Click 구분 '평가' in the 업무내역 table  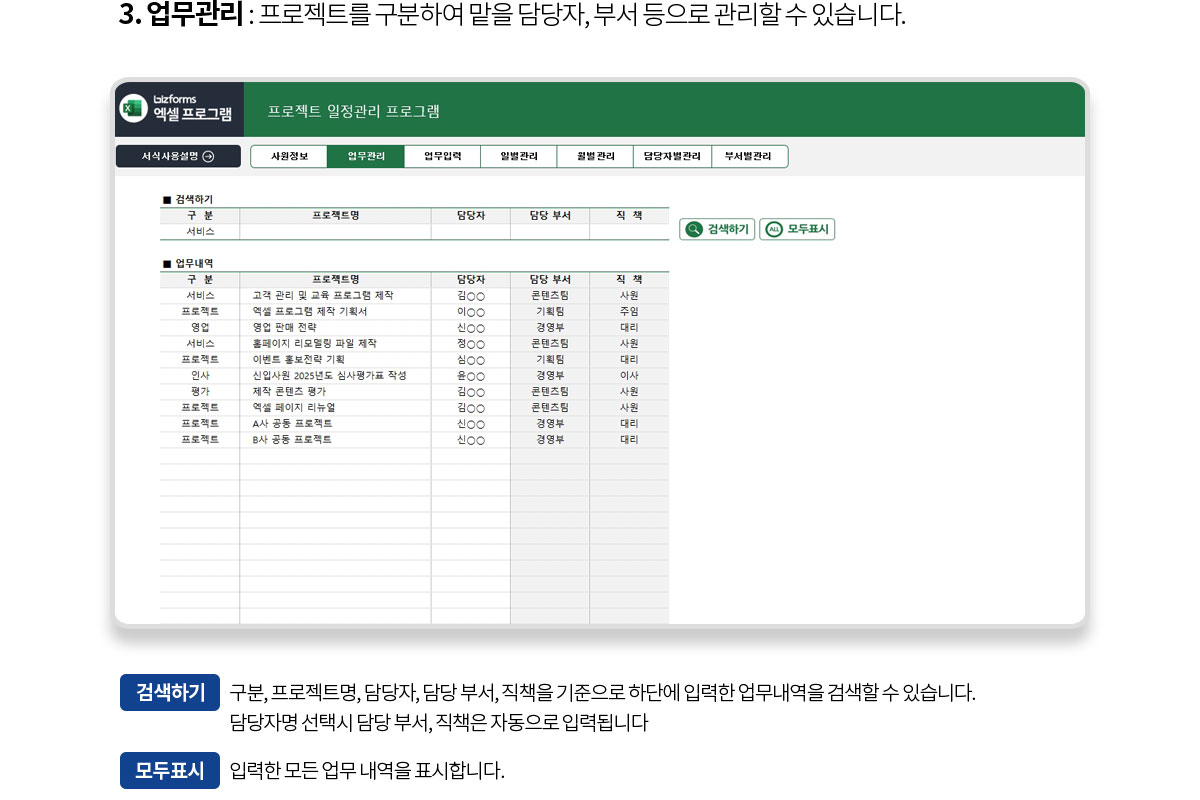pyautogui.click(x=200, y=392)
